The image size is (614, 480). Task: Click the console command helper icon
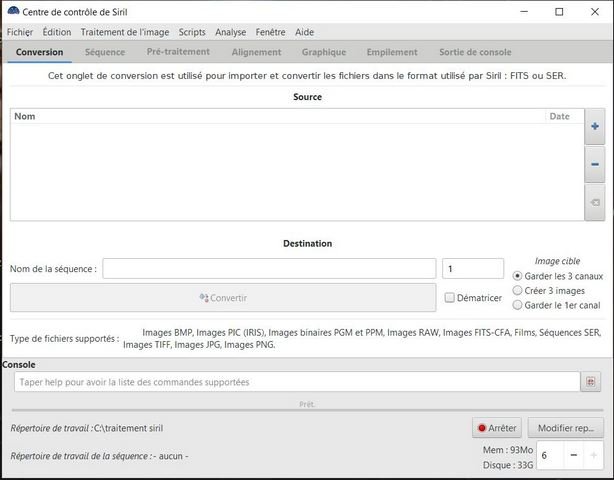click(591, 382)
